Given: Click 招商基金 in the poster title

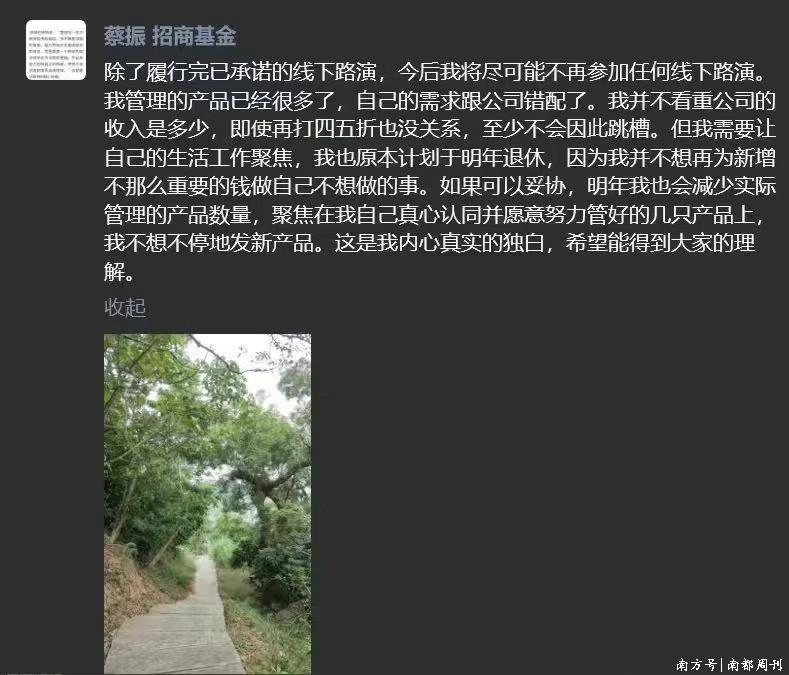Looking at the screenshot, I should click(x=194, y=36).
